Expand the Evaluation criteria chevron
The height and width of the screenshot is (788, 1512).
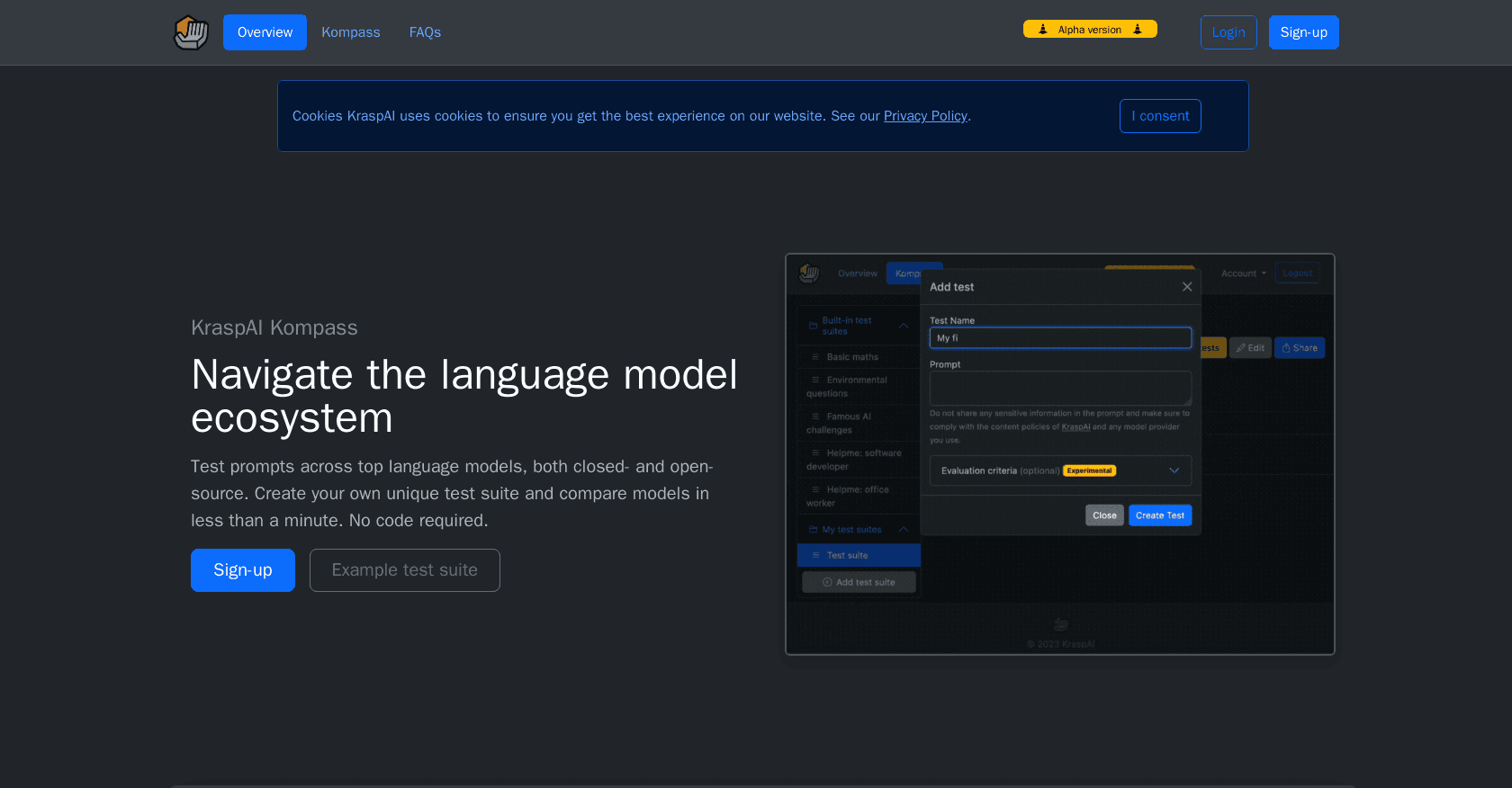[1174, 470]
